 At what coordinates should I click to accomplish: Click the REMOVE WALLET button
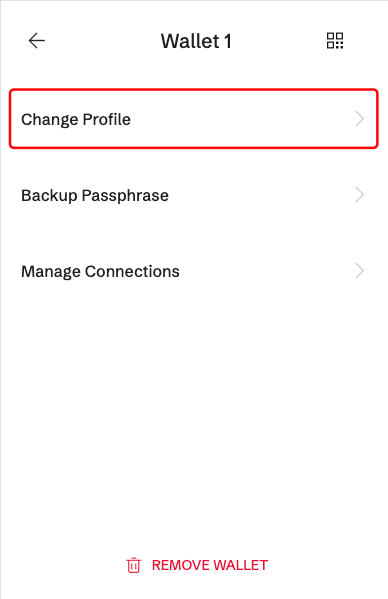197,565
